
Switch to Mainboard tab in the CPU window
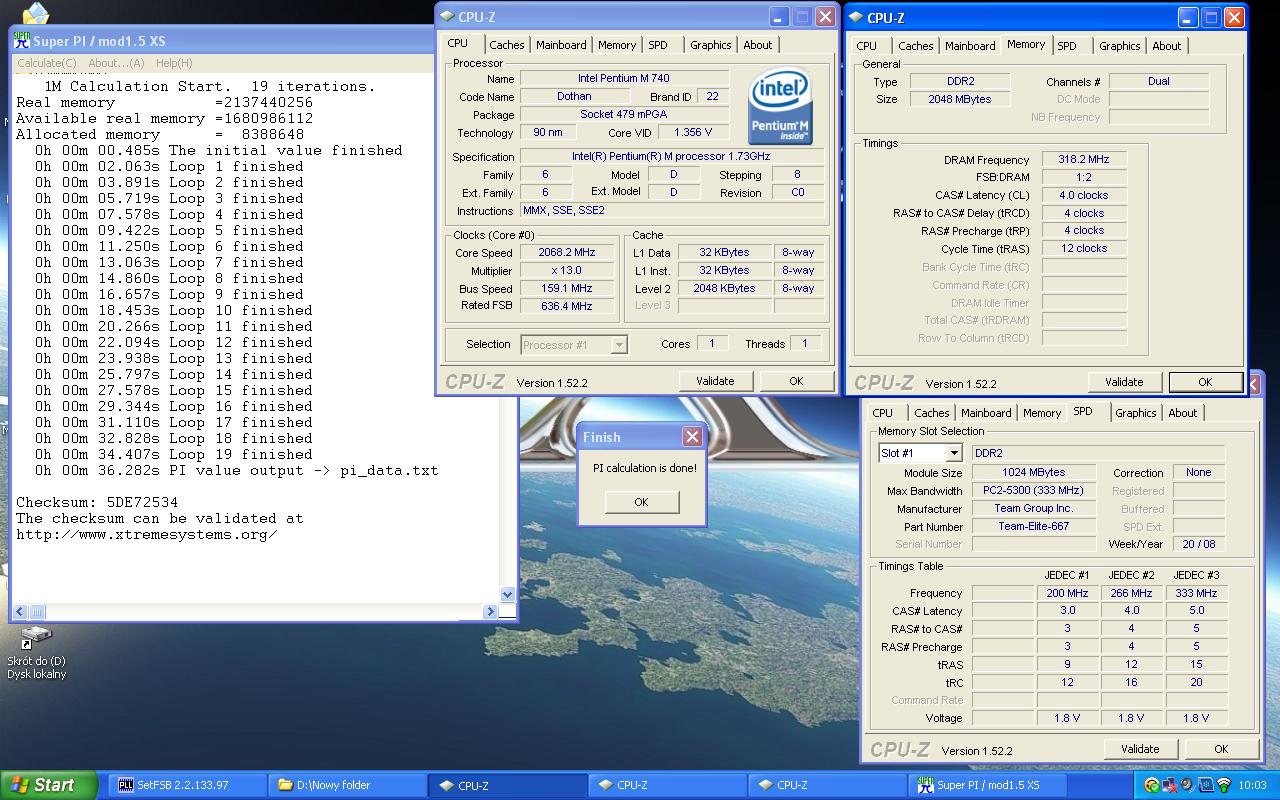pyautogui.click(x=561, y=45)
